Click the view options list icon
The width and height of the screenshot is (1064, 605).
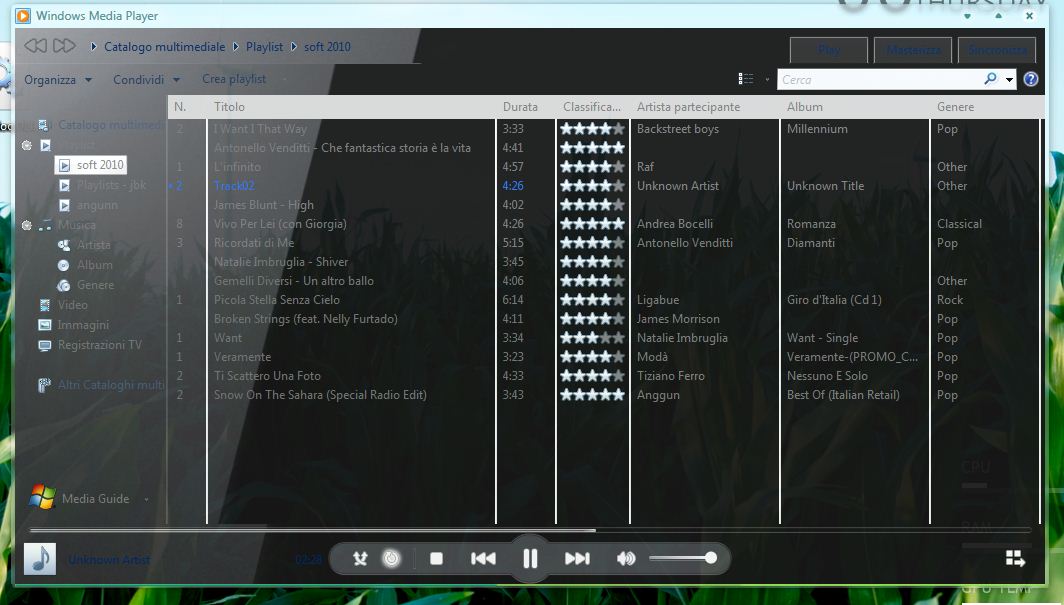click(746, 79)
